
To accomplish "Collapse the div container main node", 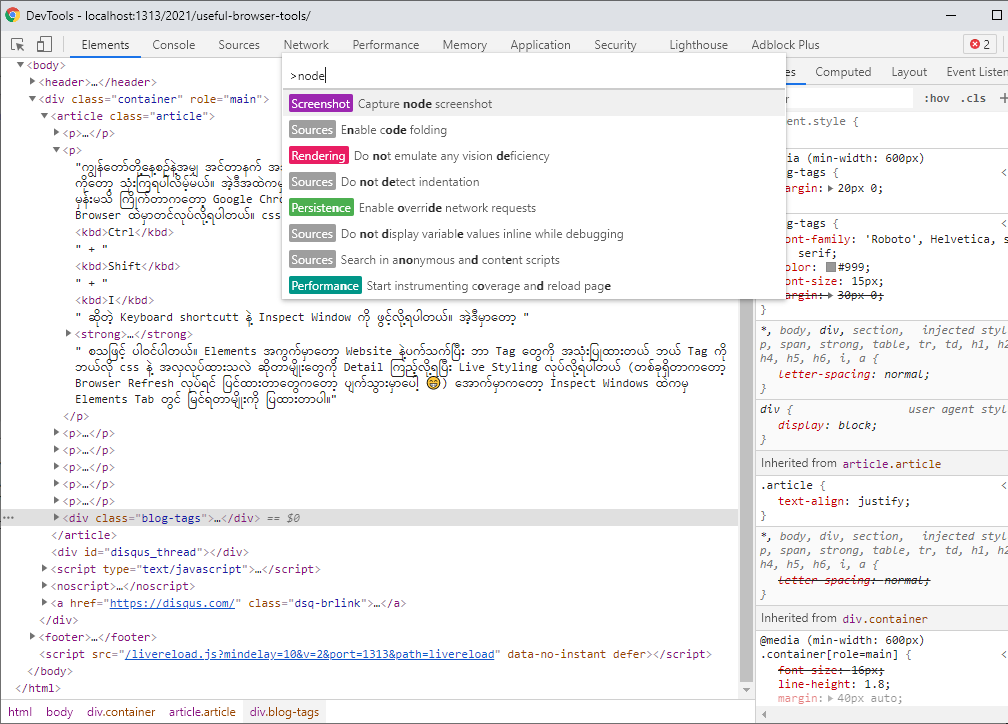I will pyautogui.click(x=32, y=99).
